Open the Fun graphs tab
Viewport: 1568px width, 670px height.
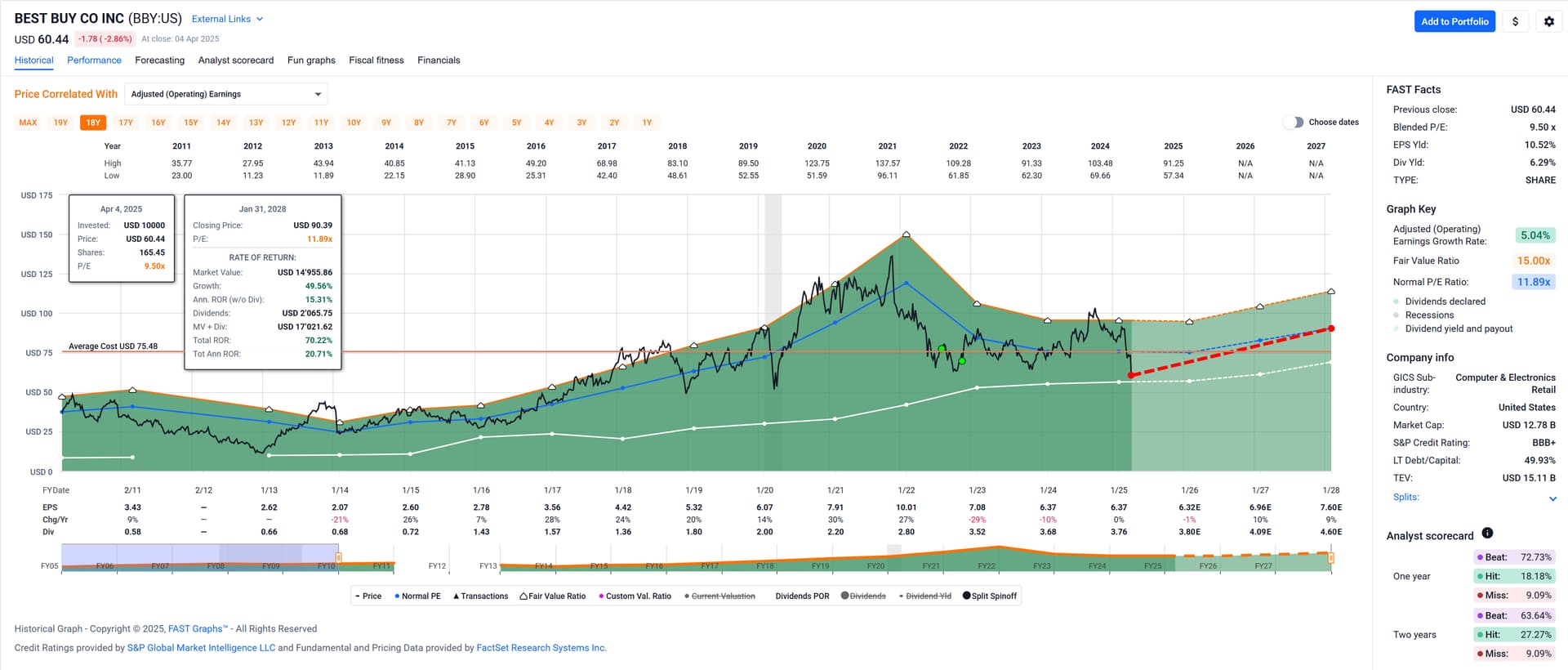point(311,60)
